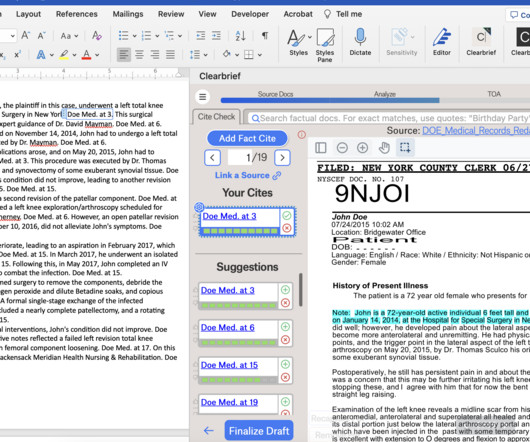Switch to the Review tab
Screen dimensions: 530x442
coord(171,14)
